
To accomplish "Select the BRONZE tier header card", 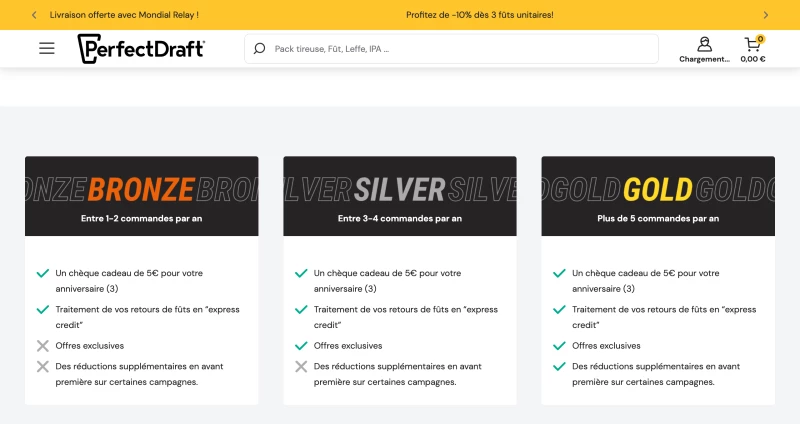I will coord(142,196).
